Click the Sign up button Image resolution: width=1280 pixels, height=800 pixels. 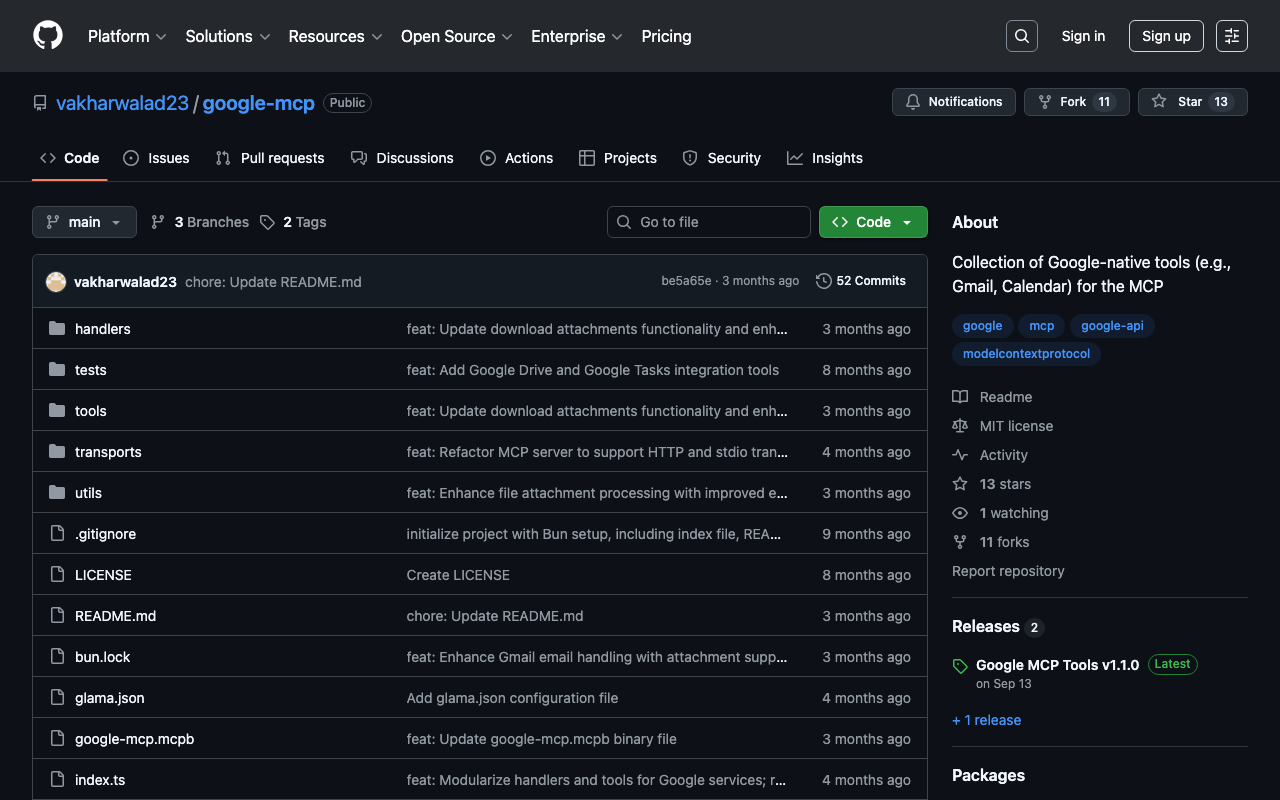click(1166, 36)
